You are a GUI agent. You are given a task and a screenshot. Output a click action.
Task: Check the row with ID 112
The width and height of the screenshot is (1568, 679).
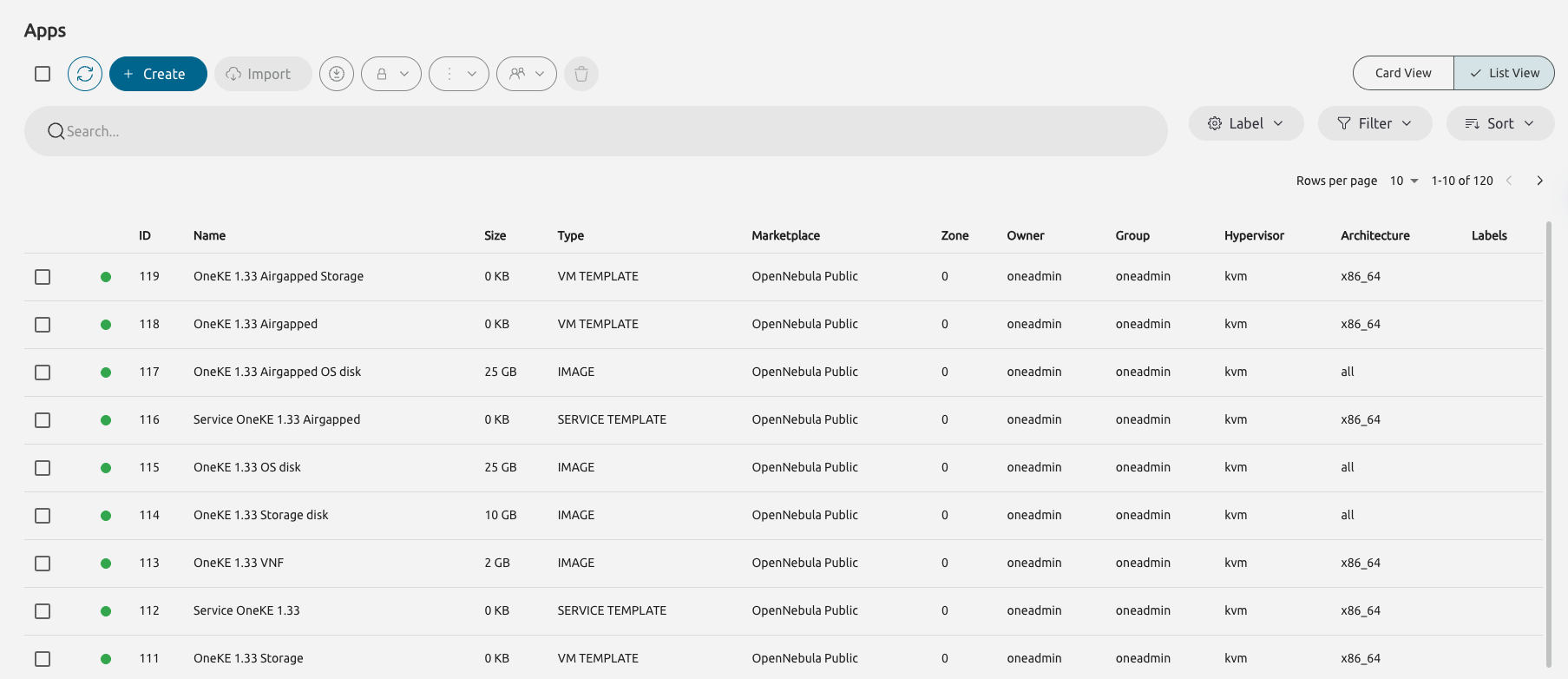(43, 611)
